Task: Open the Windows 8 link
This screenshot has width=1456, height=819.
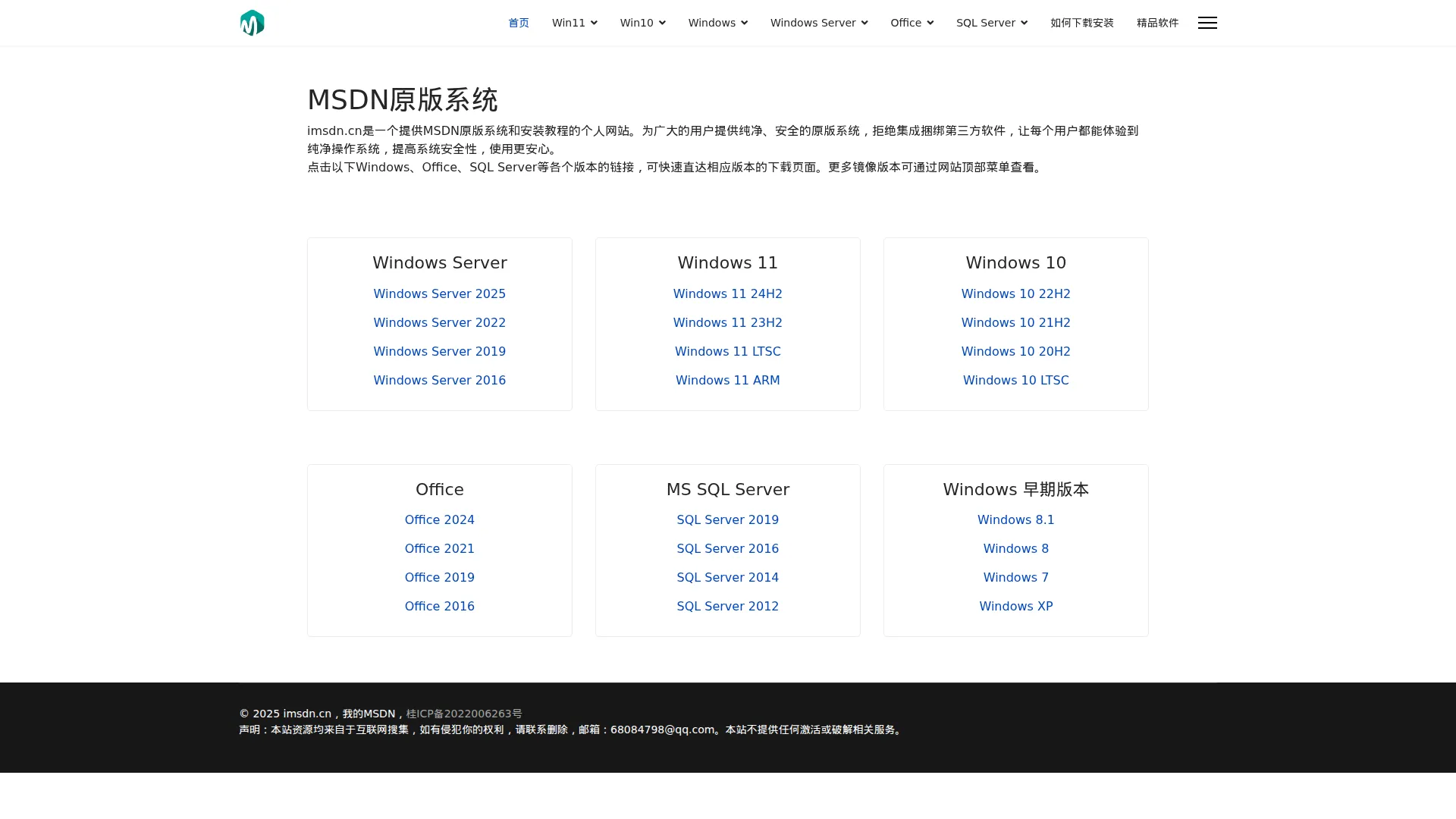Action: click(x=1016, y=549)
